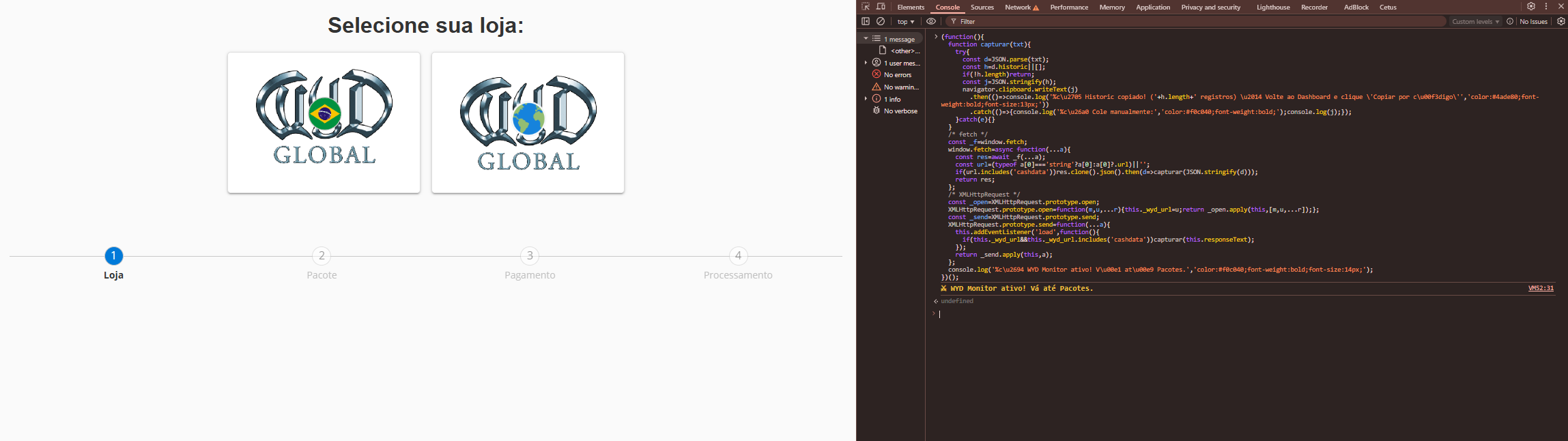Open the DevTools three-dot customize menu
Viewport: 1568px width, 441px height.
(x=1546, y=7)
